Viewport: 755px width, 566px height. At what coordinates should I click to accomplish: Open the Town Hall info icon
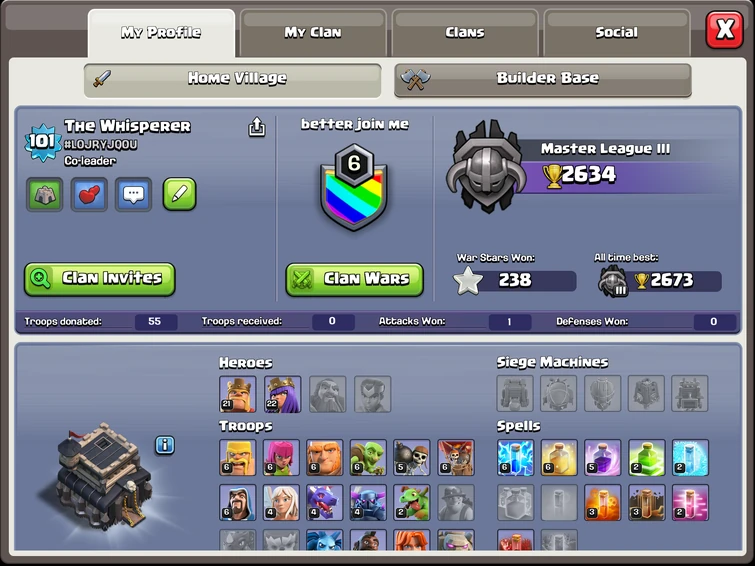(x=165, y=445)
